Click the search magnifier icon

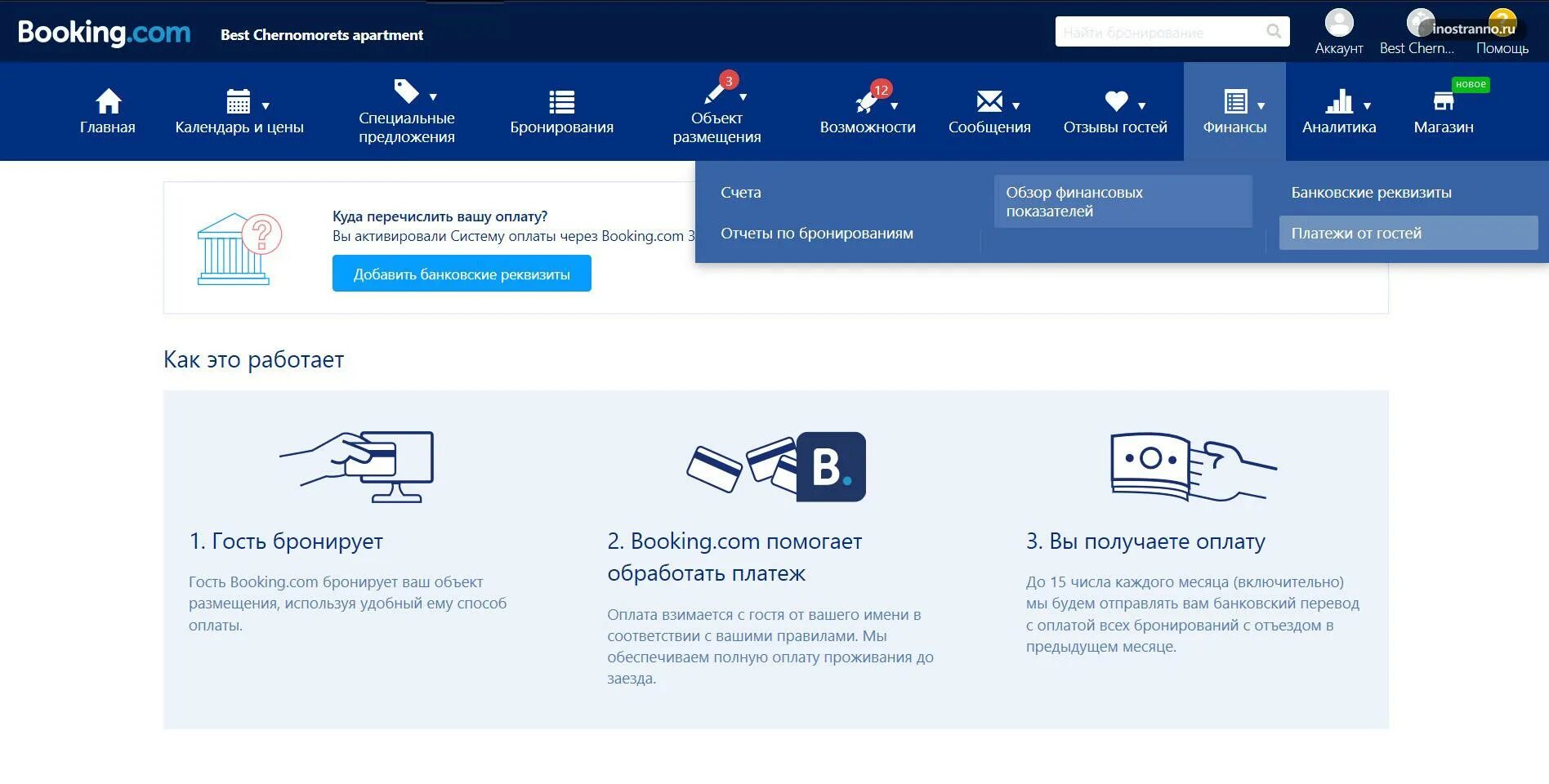(x=1274, y=32)
